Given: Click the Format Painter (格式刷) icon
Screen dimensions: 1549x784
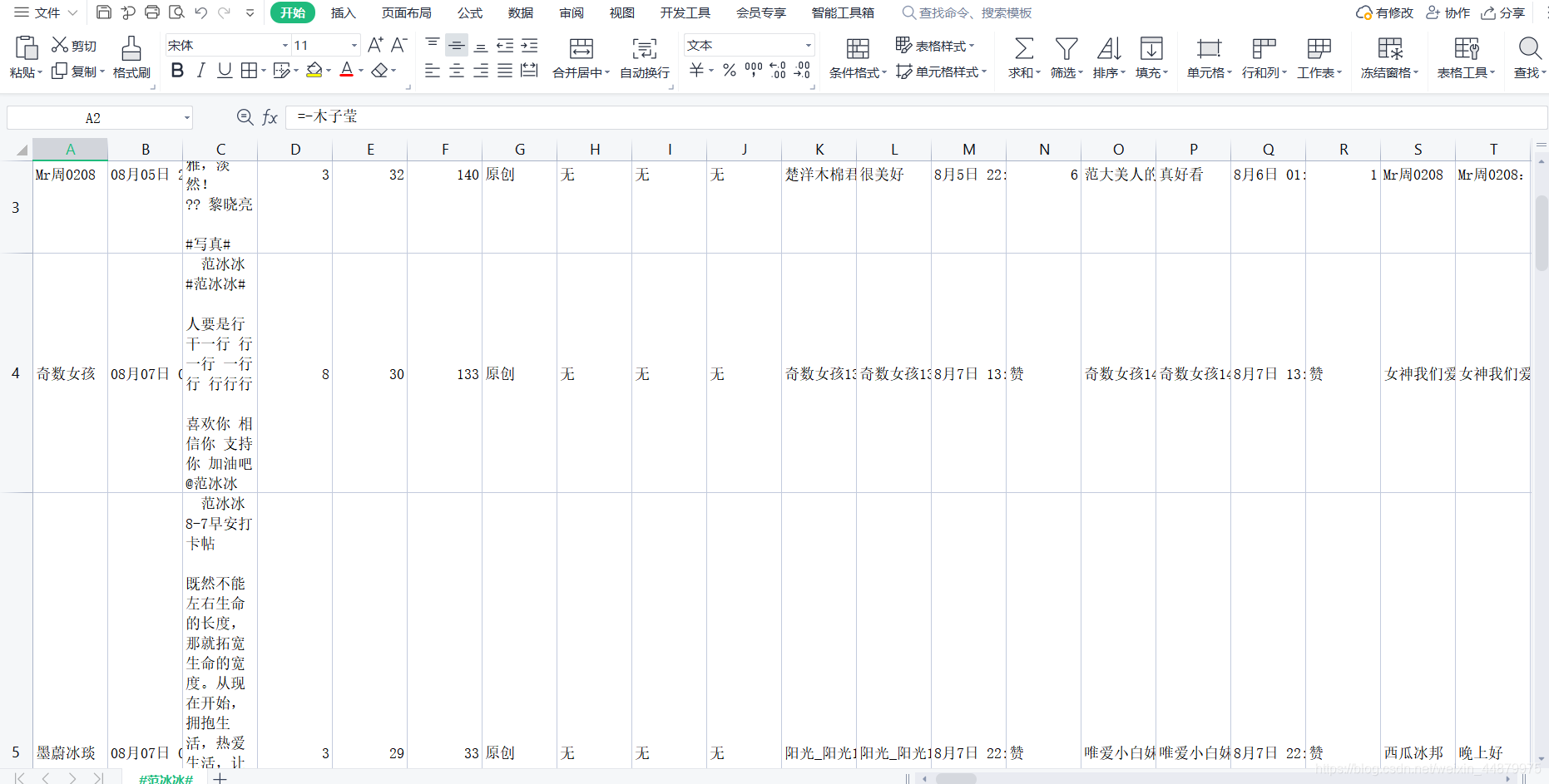Looking at the screenshot, I should pyautogui.click(x=131, y=47).
